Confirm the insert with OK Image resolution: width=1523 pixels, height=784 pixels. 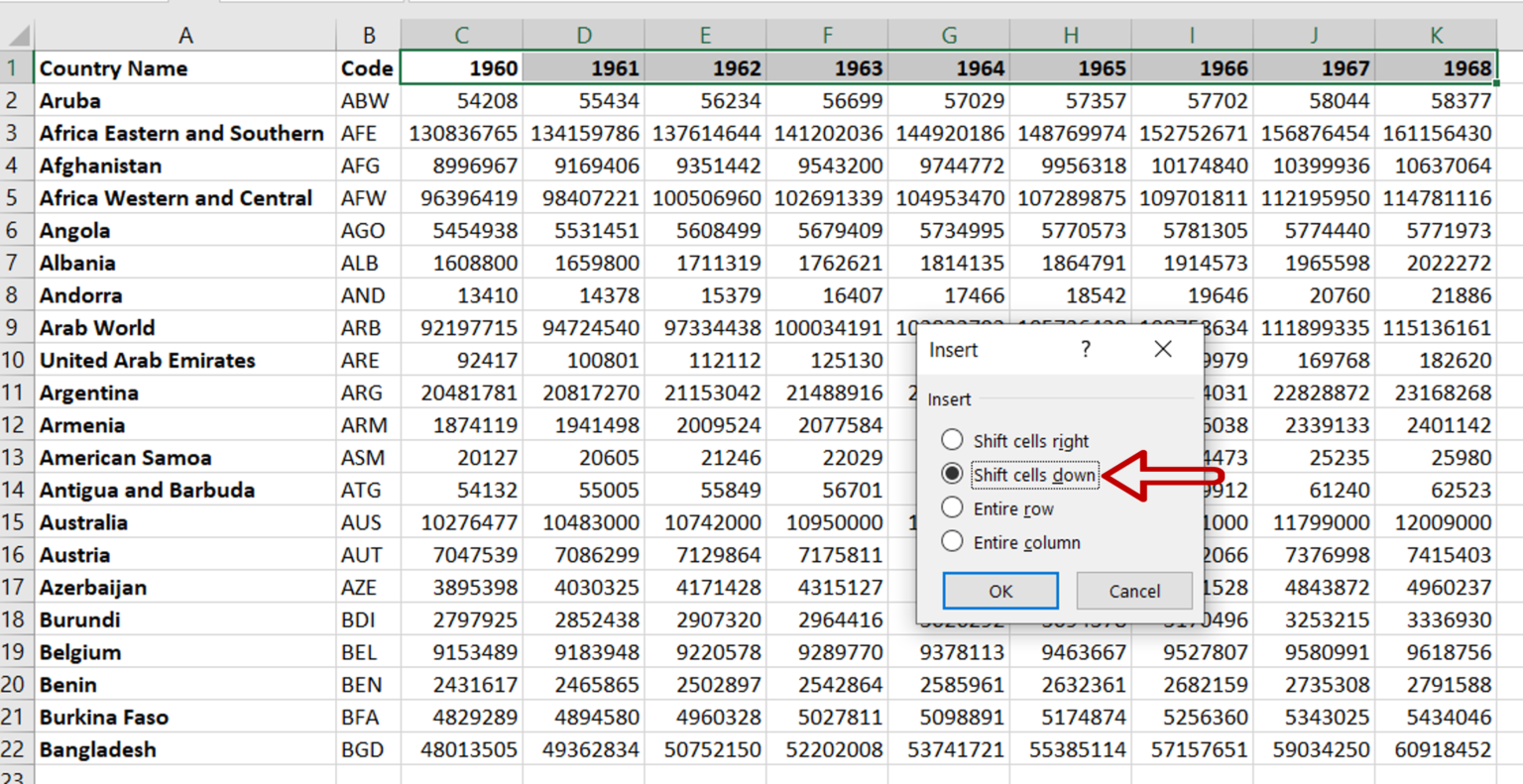999,591
